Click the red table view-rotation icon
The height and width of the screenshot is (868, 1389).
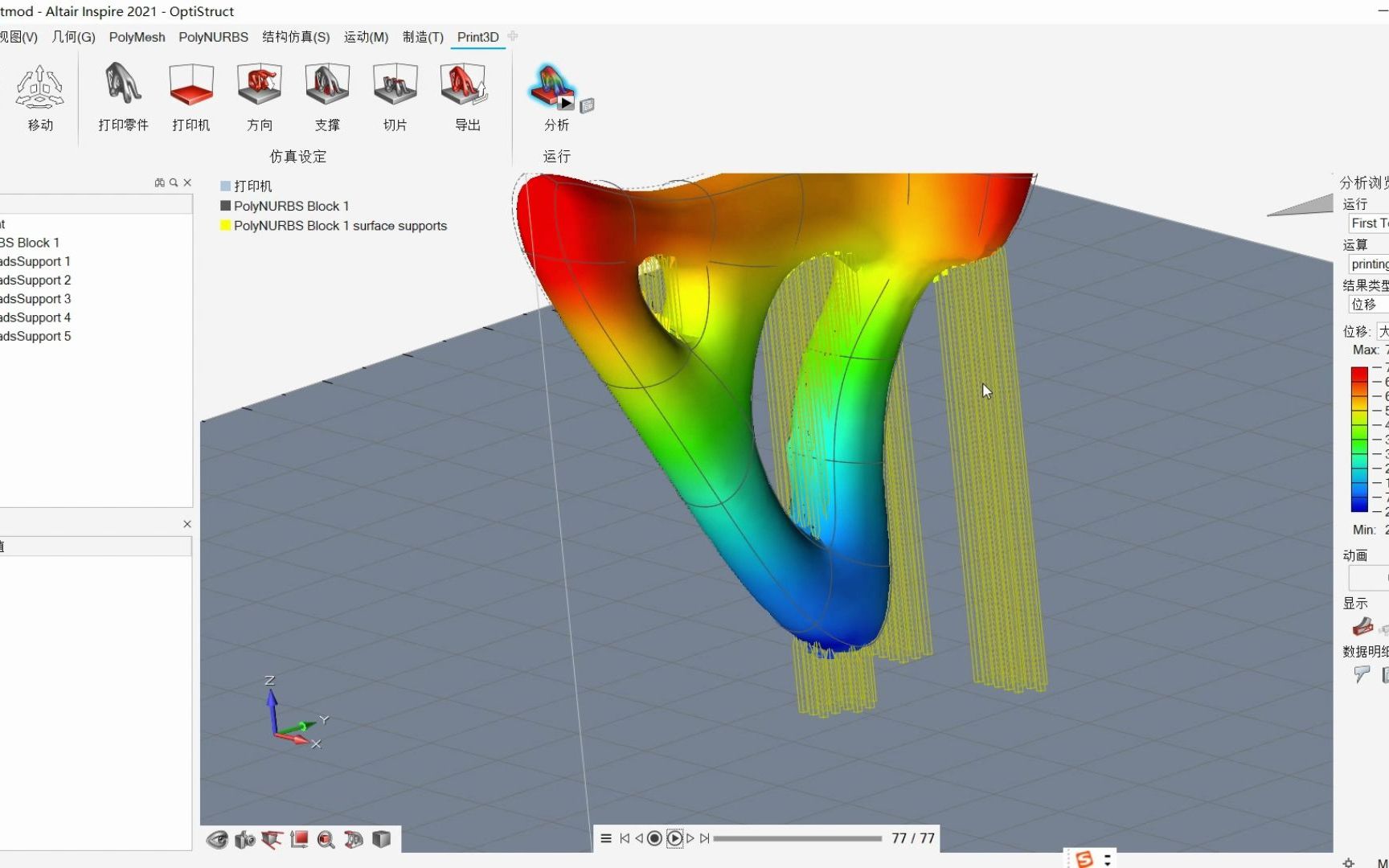[272, 840]
